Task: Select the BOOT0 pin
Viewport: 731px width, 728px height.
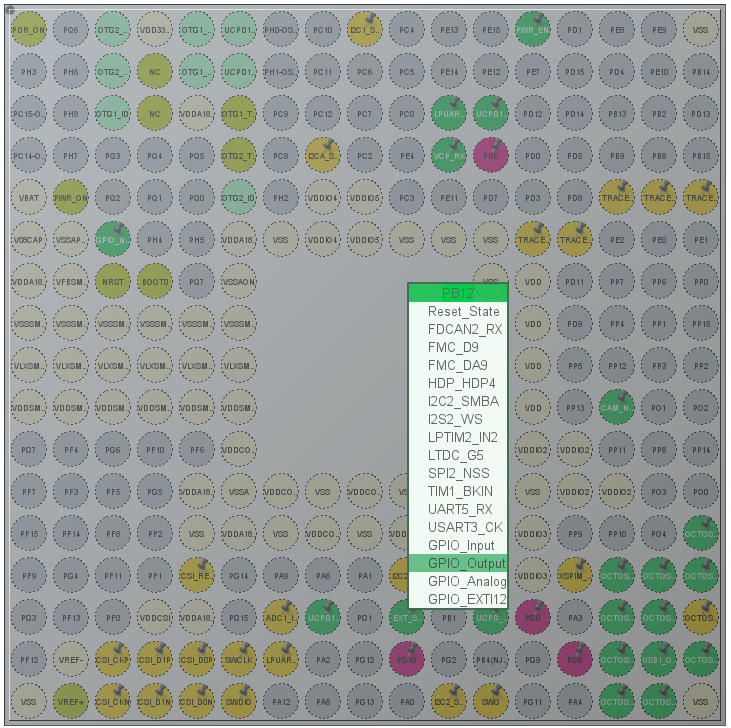Action: (x=155, y=282)
